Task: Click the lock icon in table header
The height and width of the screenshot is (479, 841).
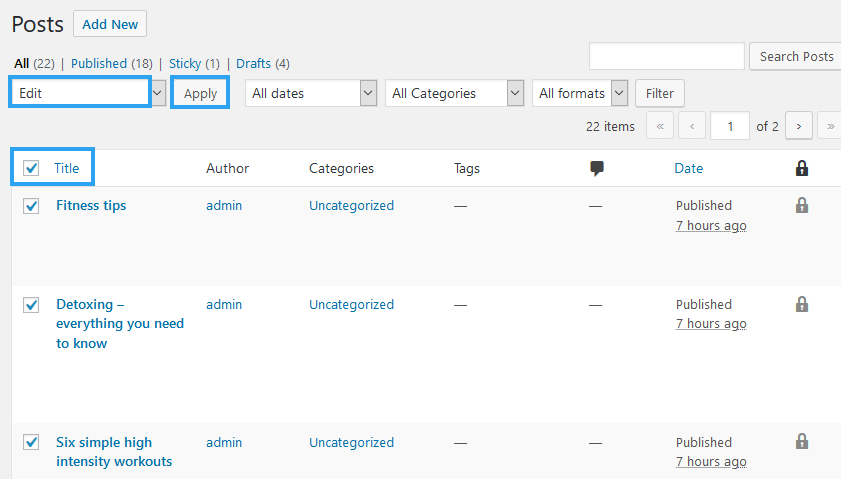Action: pyautogui.click(x=801, y=168)
